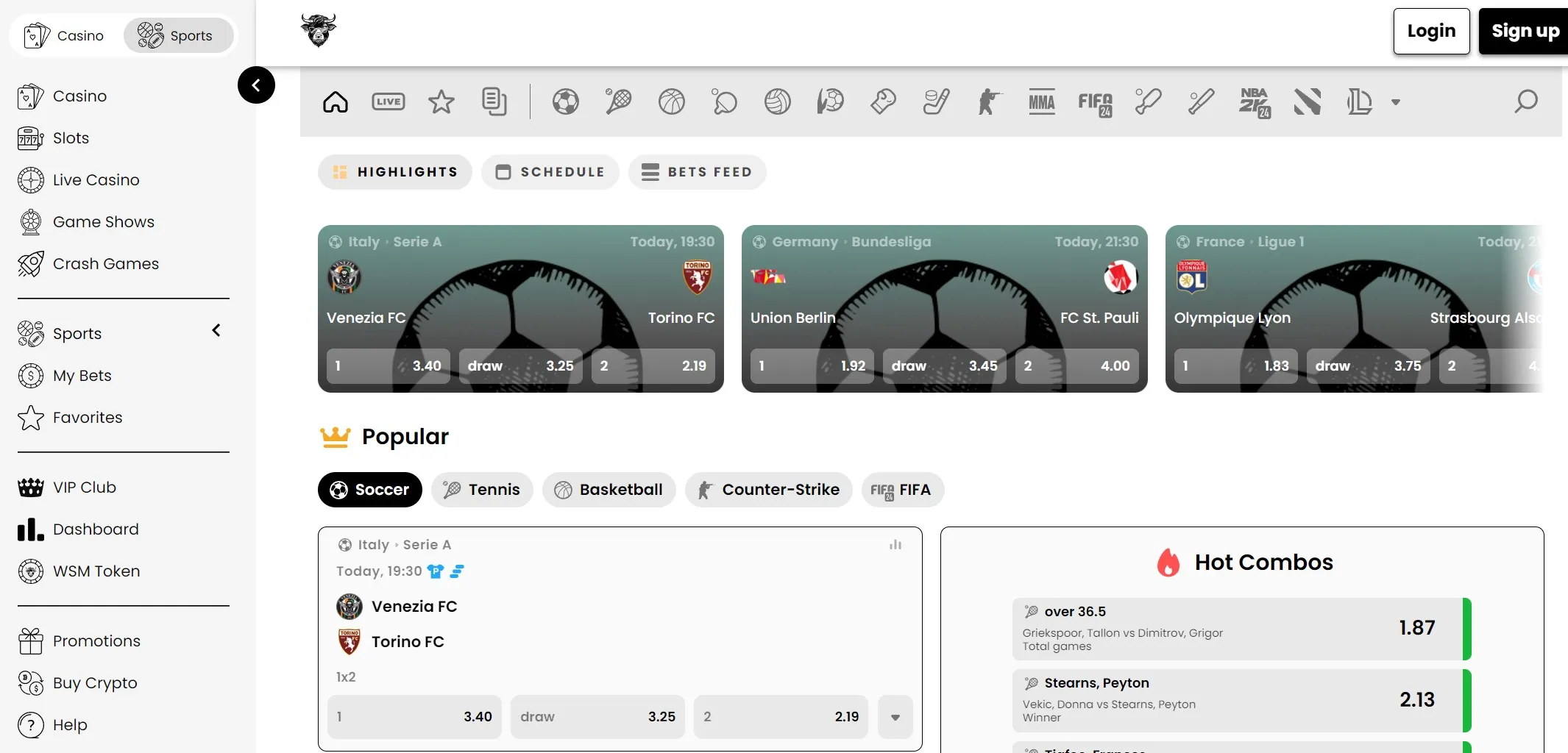Open the search magnifier icon
This screenshot has width=1568, height=753.
tap(1525, 101)
